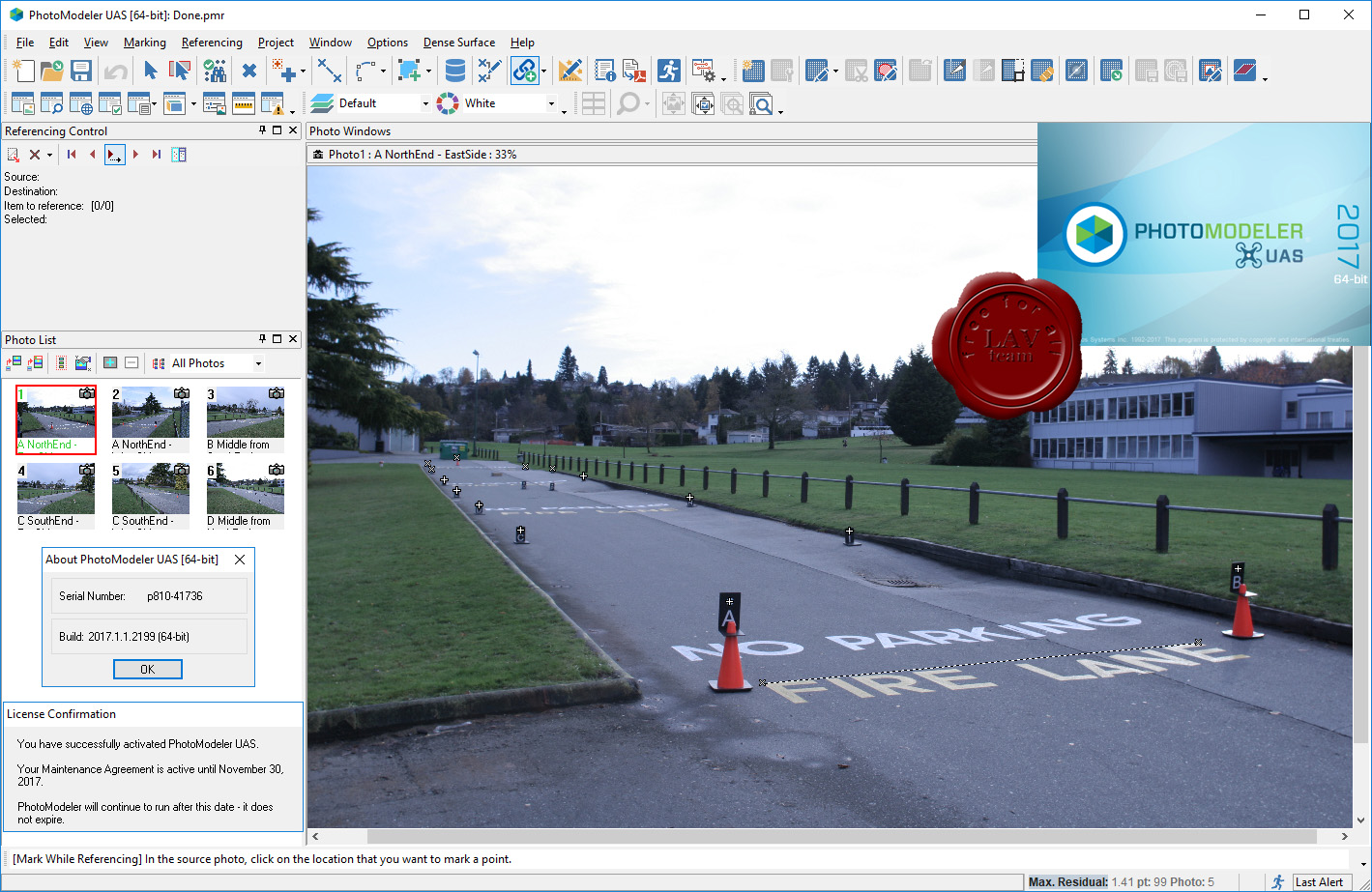Click the blue cylinder database icon

coord(454,71)
